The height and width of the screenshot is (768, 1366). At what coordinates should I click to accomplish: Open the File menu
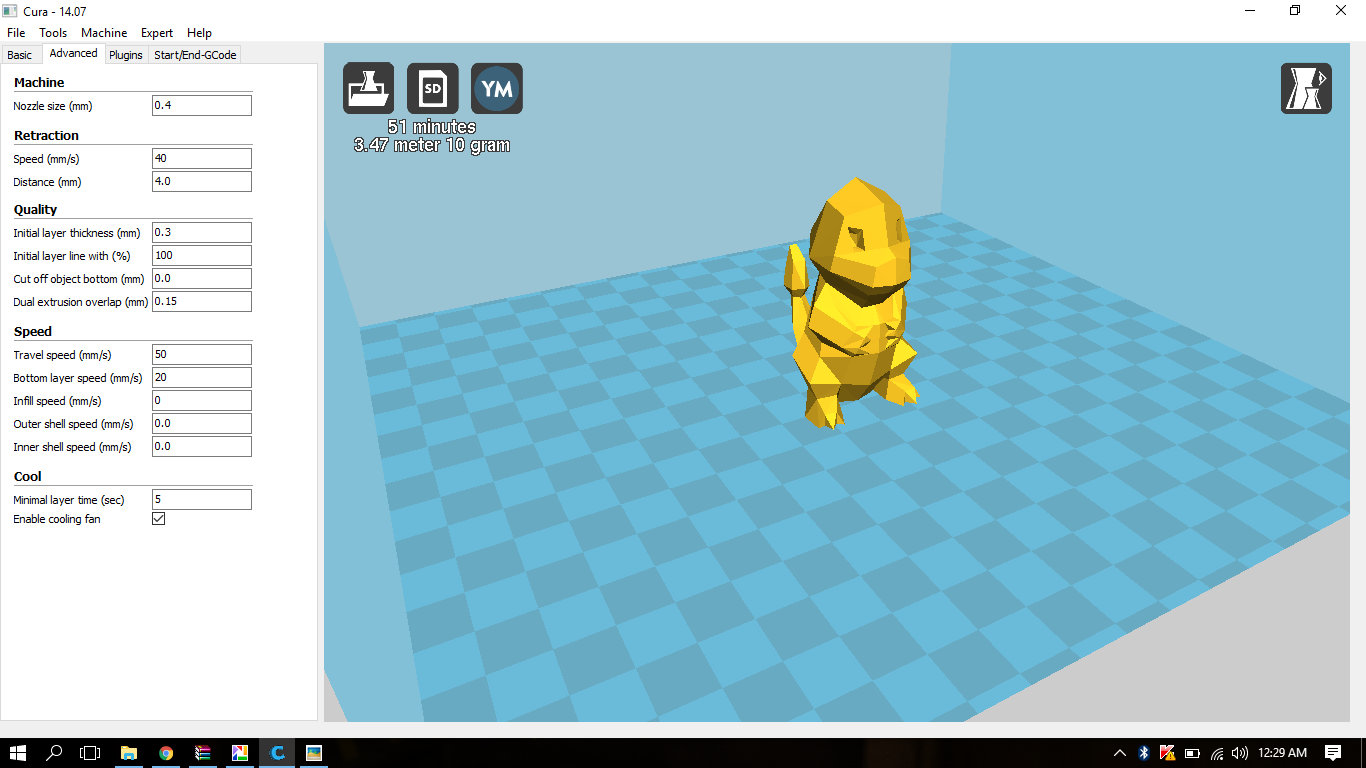pyautogui.click(x=16, y=33)
